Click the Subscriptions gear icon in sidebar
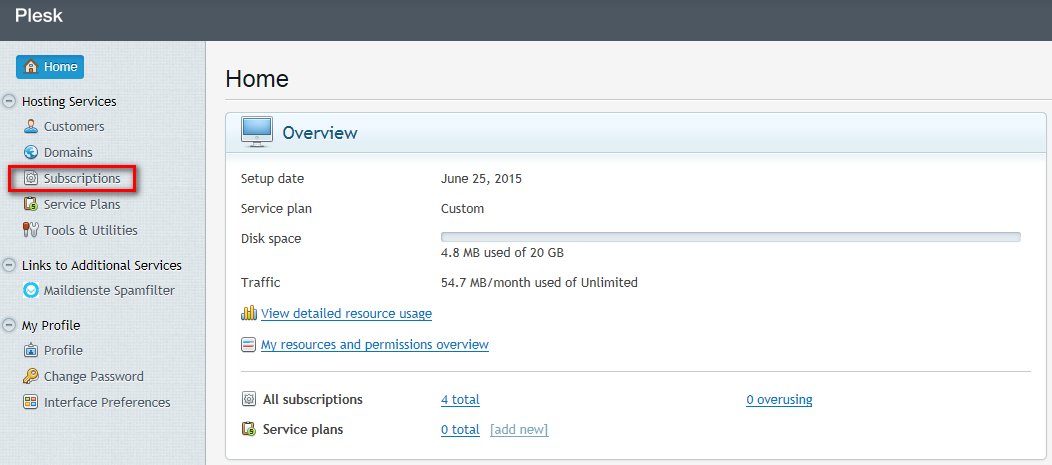 coord(31,179)
